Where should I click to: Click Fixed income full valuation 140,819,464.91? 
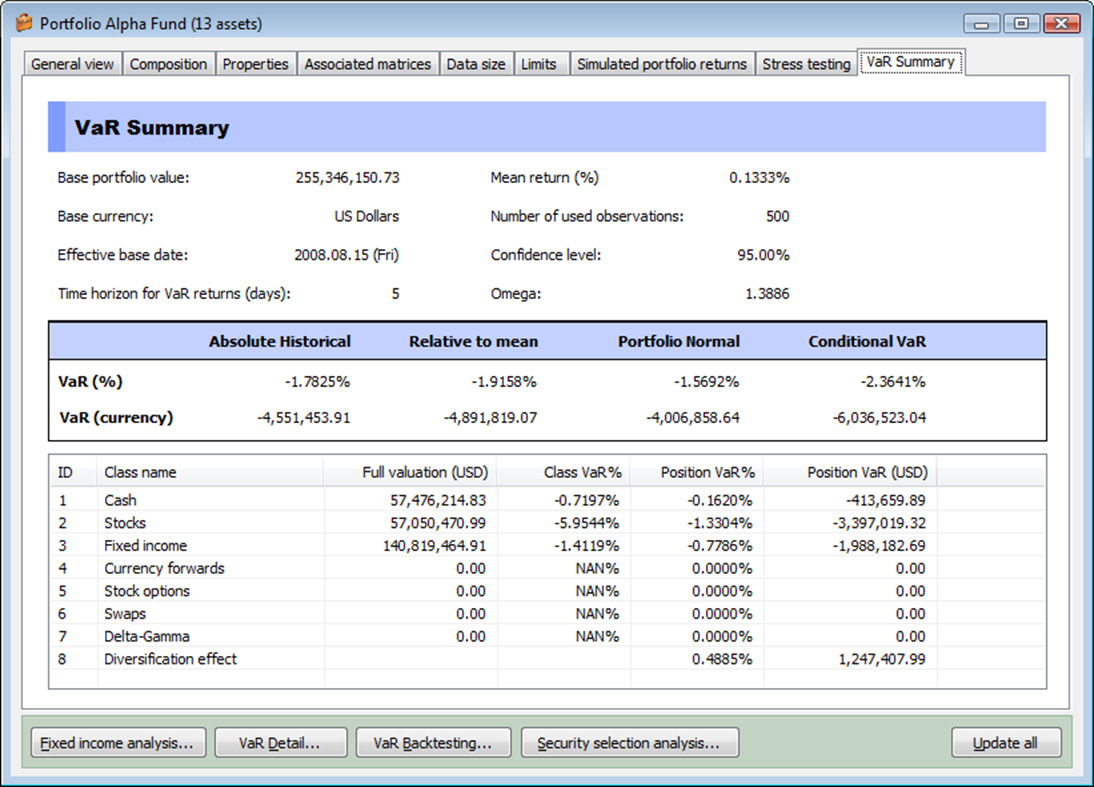point(434,546)
